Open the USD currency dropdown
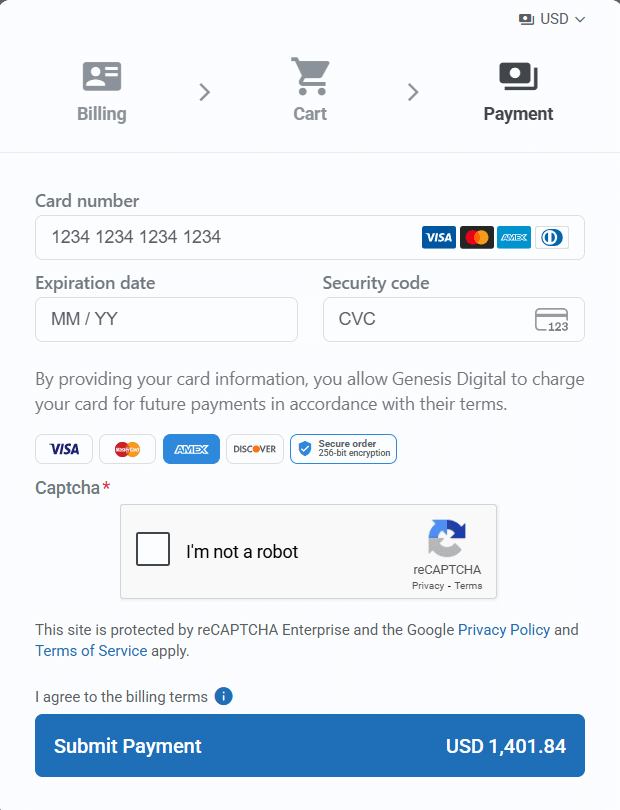Screen dimensions: 620x810 (552, 19)
